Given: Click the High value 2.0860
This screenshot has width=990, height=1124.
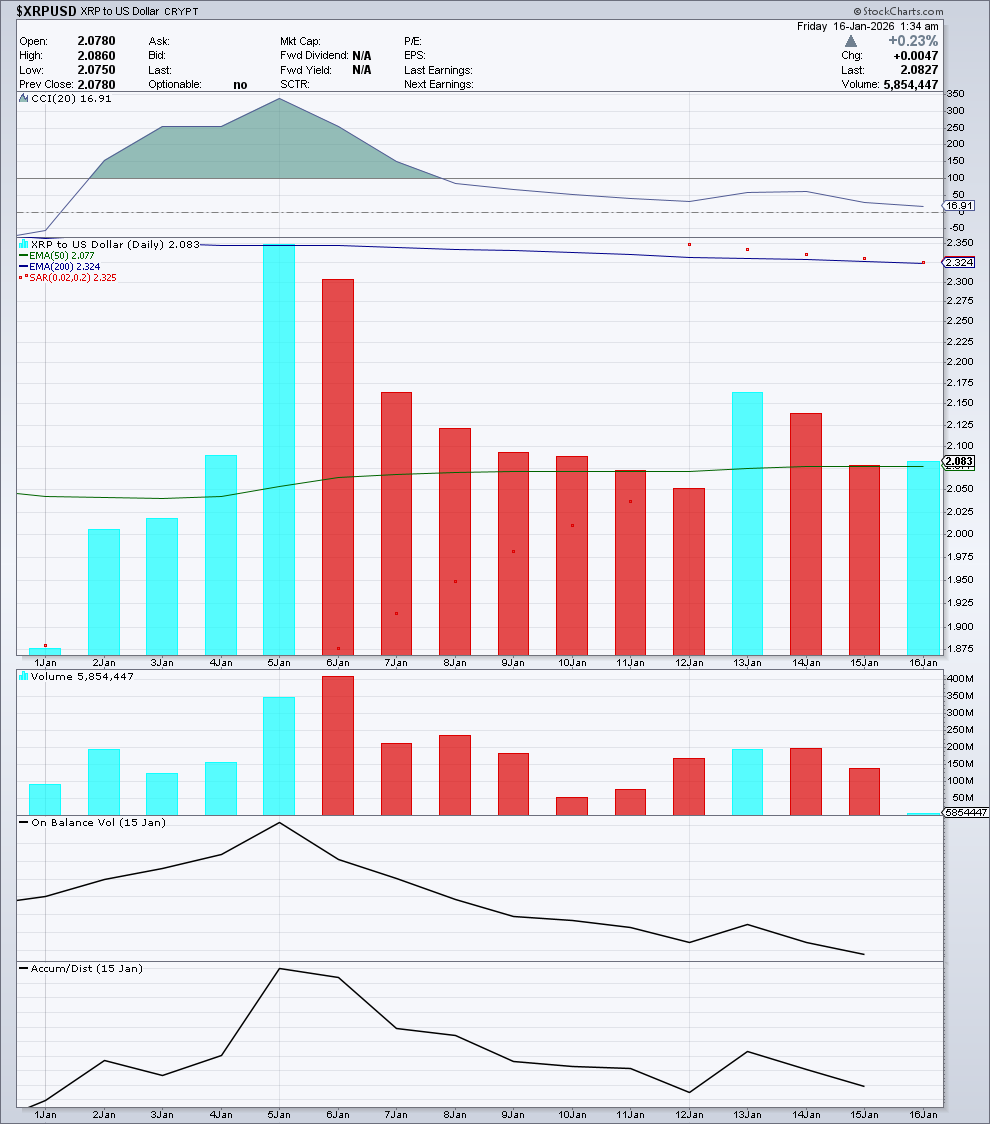Looking at the screenshot, I should point(96,55).
